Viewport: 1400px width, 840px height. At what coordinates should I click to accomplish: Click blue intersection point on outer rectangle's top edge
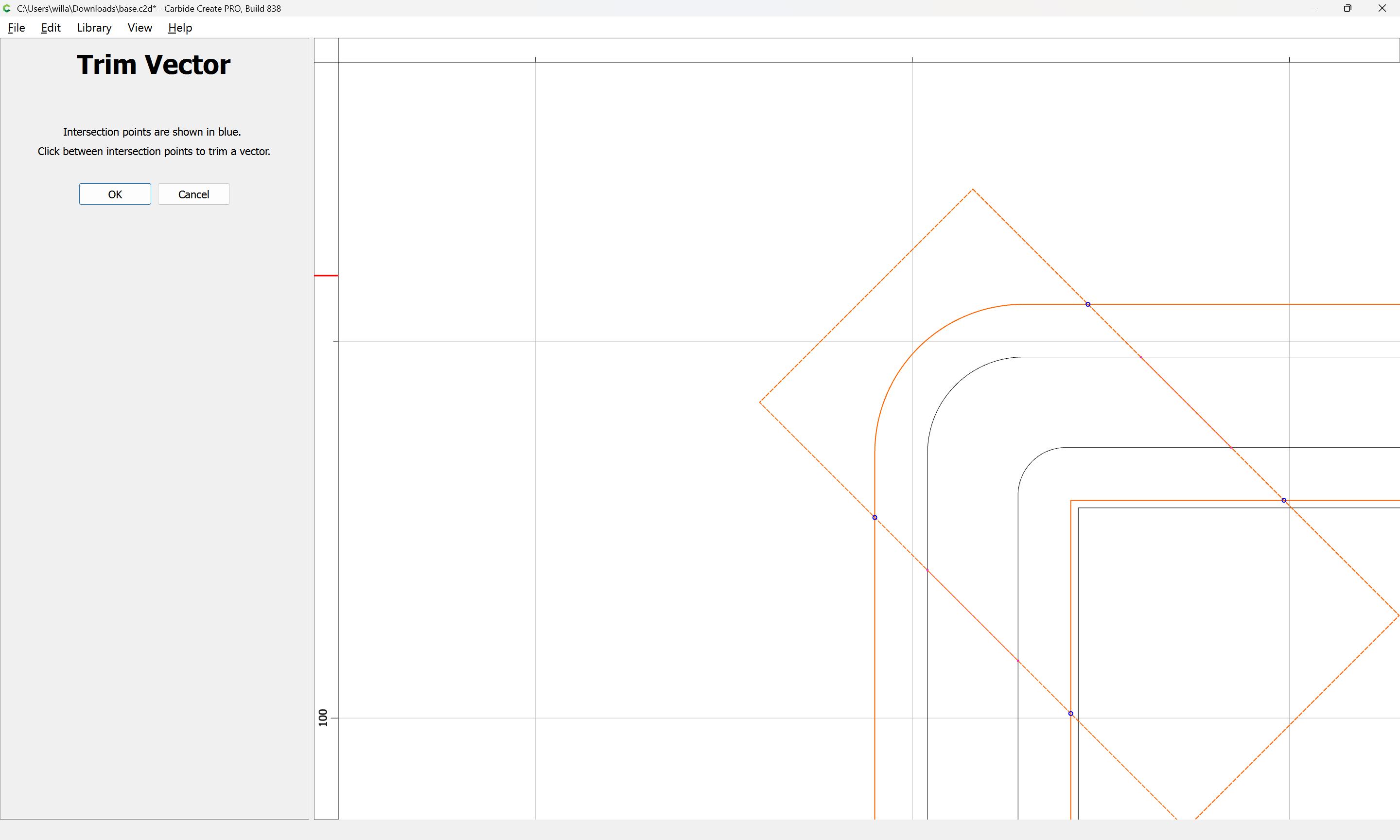(1087, 304)
